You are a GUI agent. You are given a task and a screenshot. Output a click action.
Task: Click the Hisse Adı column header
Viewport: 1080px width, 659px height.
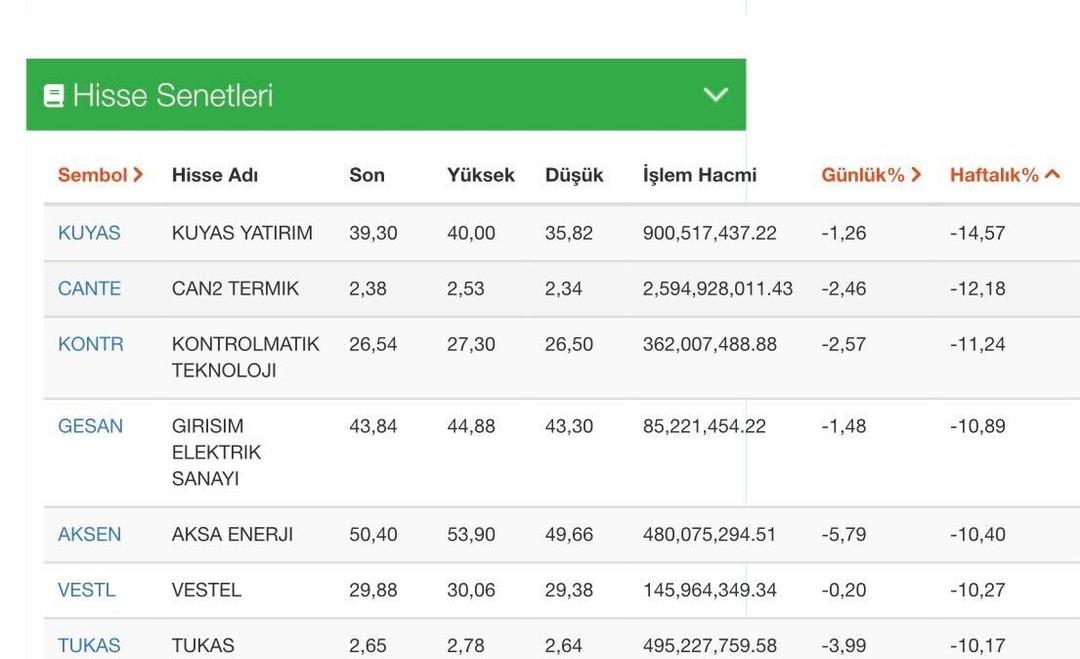(x=213, y=174)
